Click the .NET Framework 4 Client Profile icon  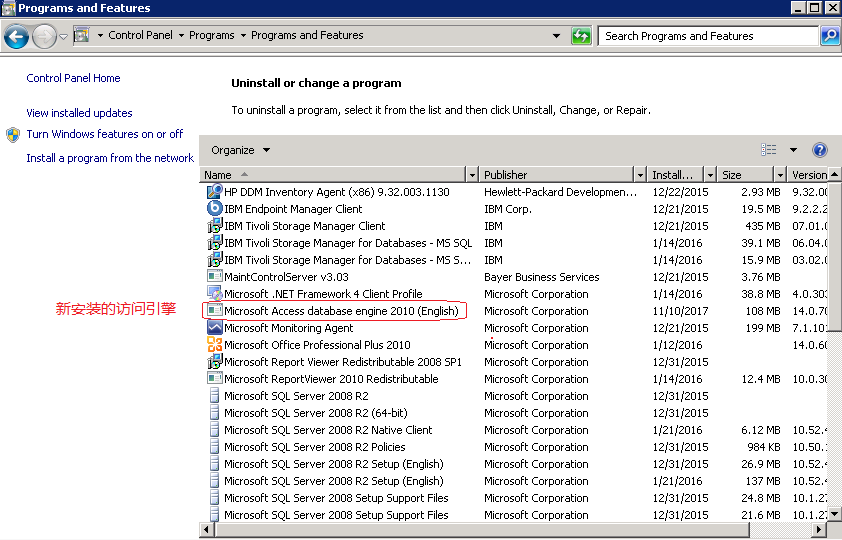point(215,294)
